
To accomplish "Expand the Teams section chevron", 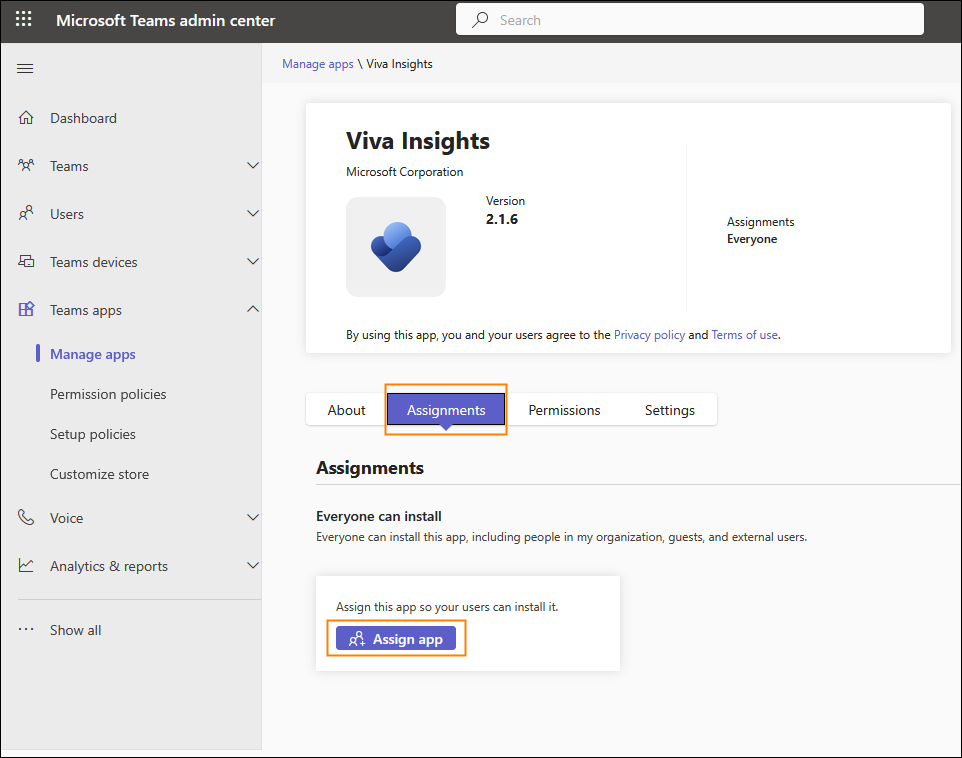I will pos(253,165).
